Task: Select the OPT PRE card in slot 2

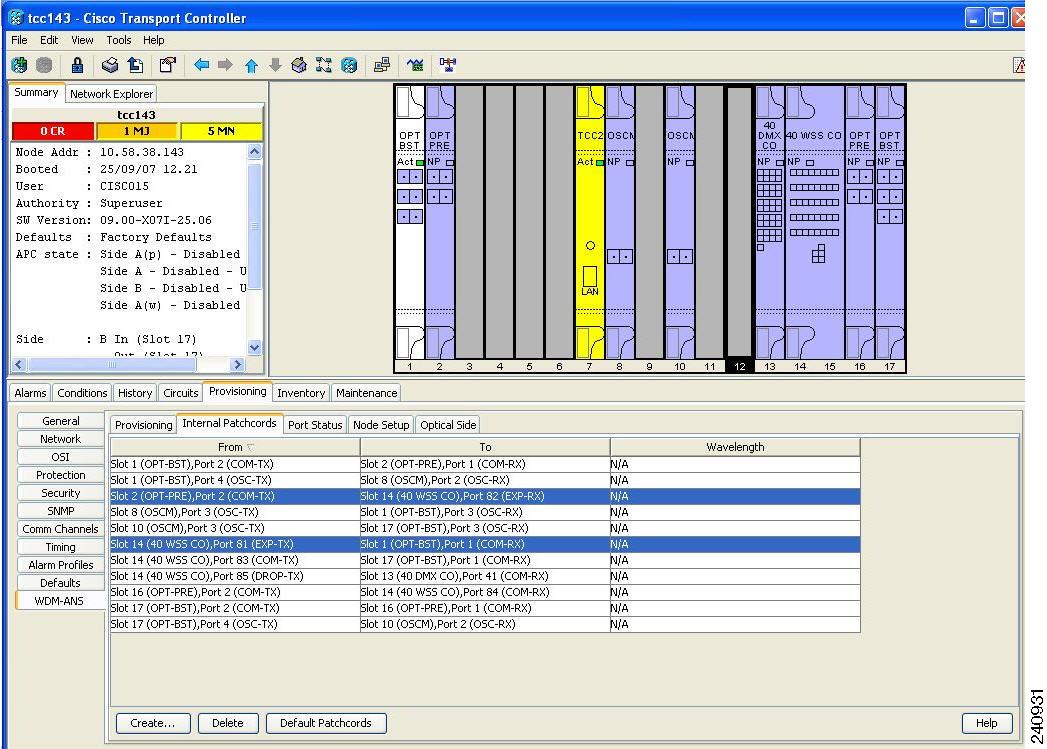Action: point(439,222)
